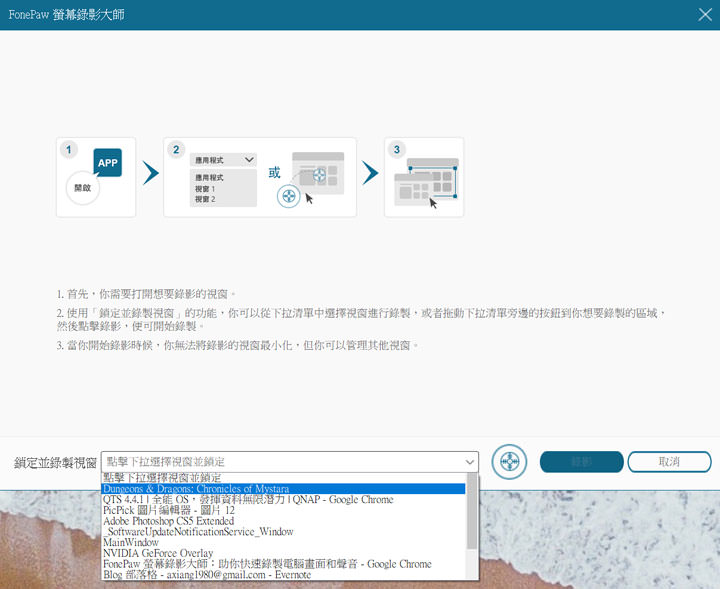Choose _SoftwareUpdateNotificationService_Window entry
The width and height of the screenshot is (720, 589).
283,532
